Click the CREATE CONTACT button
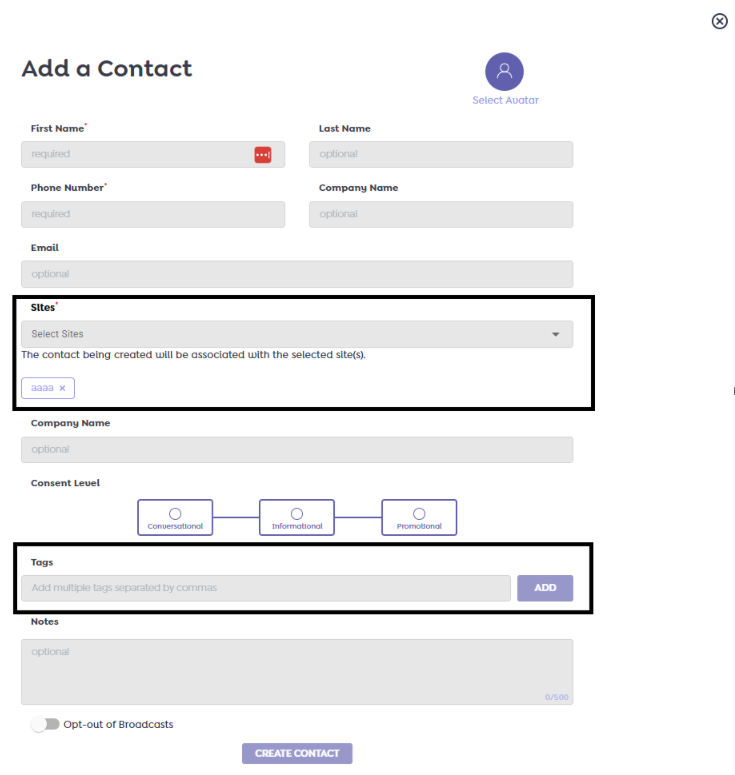Image resolution: width=735 pixels, height=775 pixels. [x=297, y=753]
